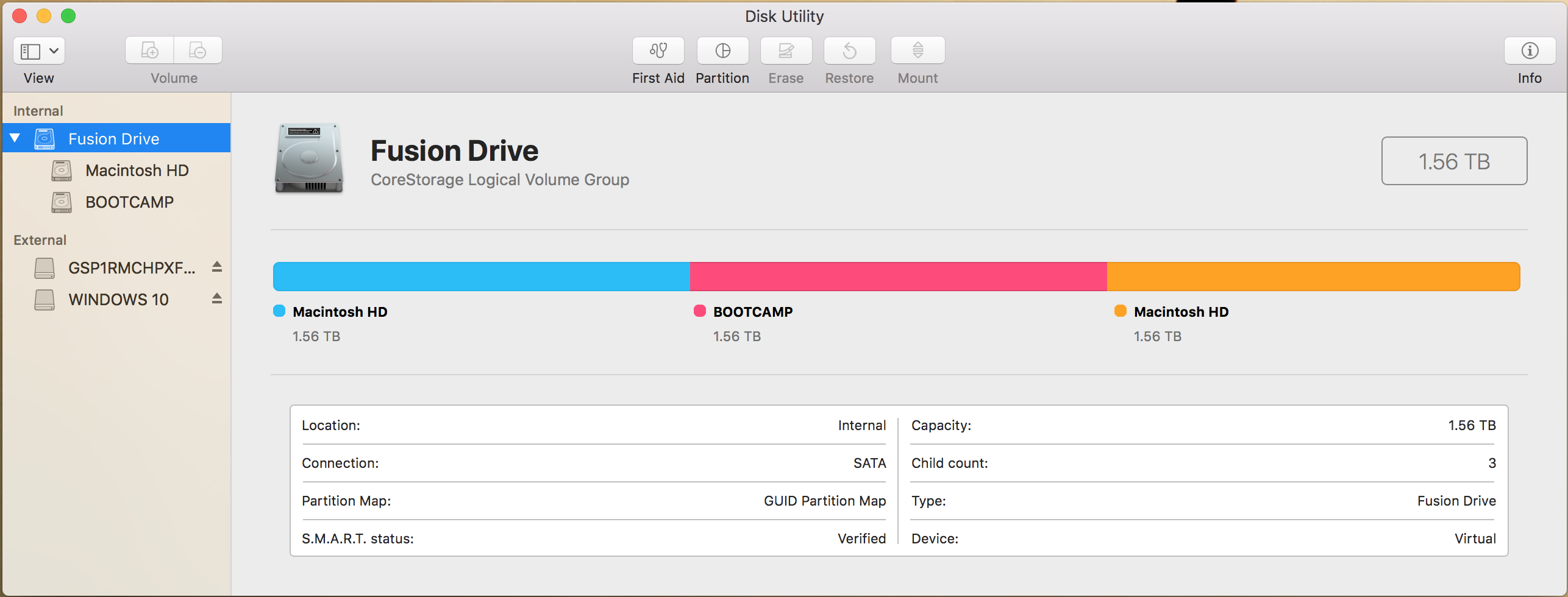Screen dimensions: 1568x597
Task: Minimize the Disk Utility window
Action: point(44,16)
